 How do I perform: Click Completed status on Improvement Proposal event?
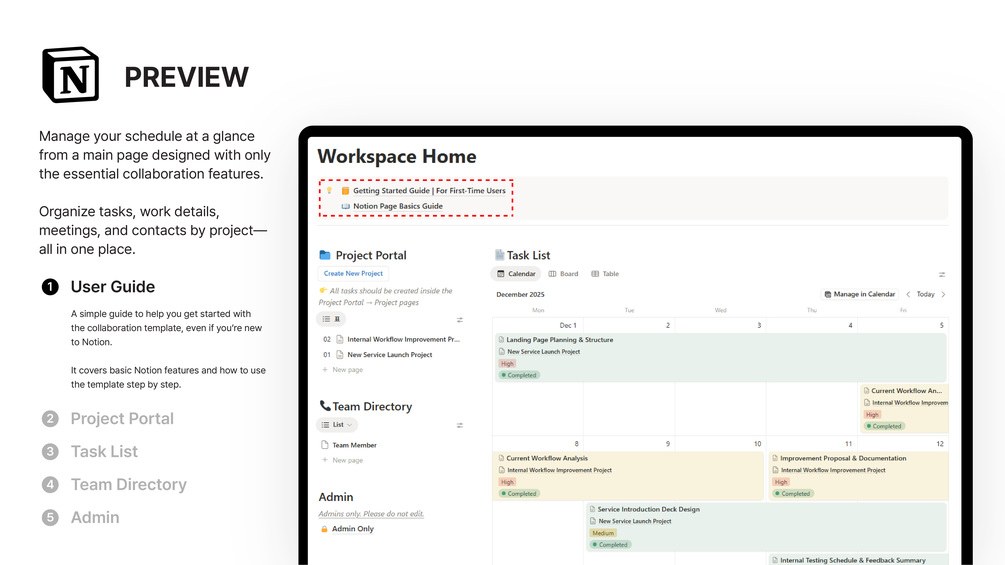792,494
